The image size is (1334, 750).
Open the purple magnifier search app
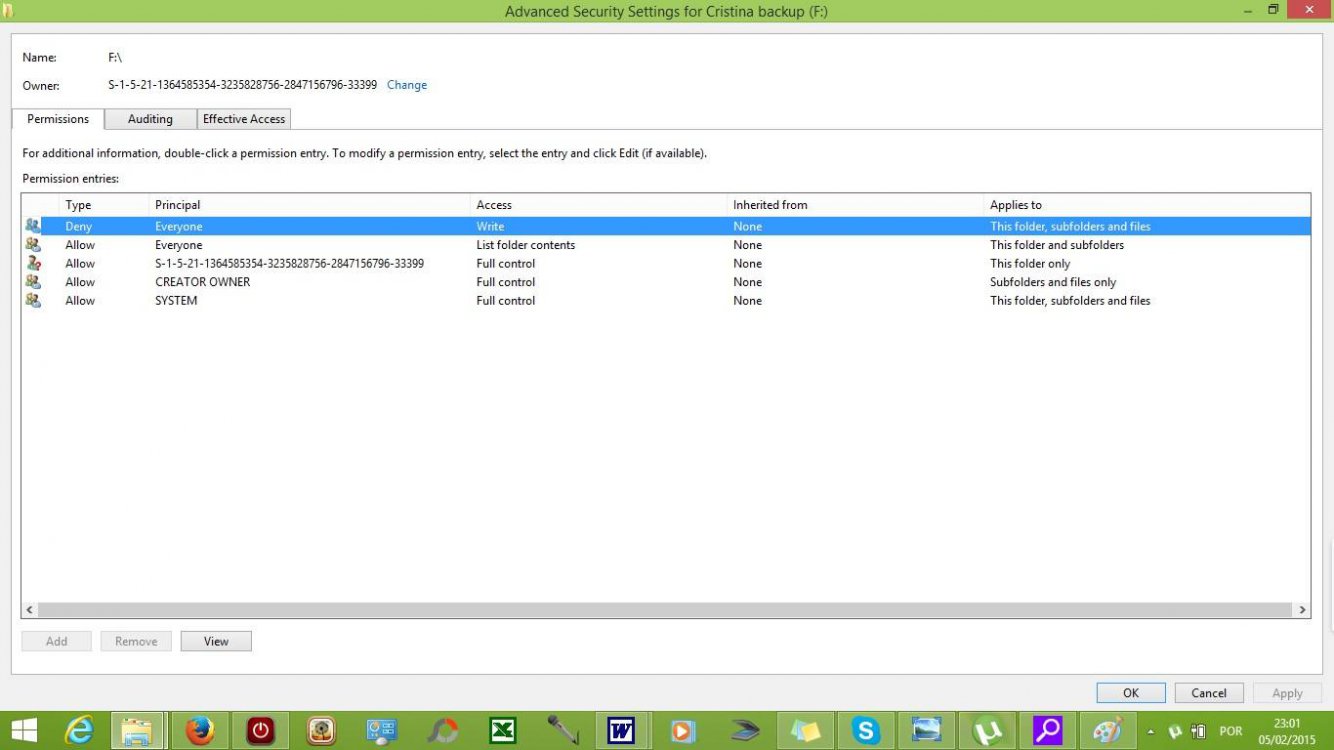pos(1047,731)
